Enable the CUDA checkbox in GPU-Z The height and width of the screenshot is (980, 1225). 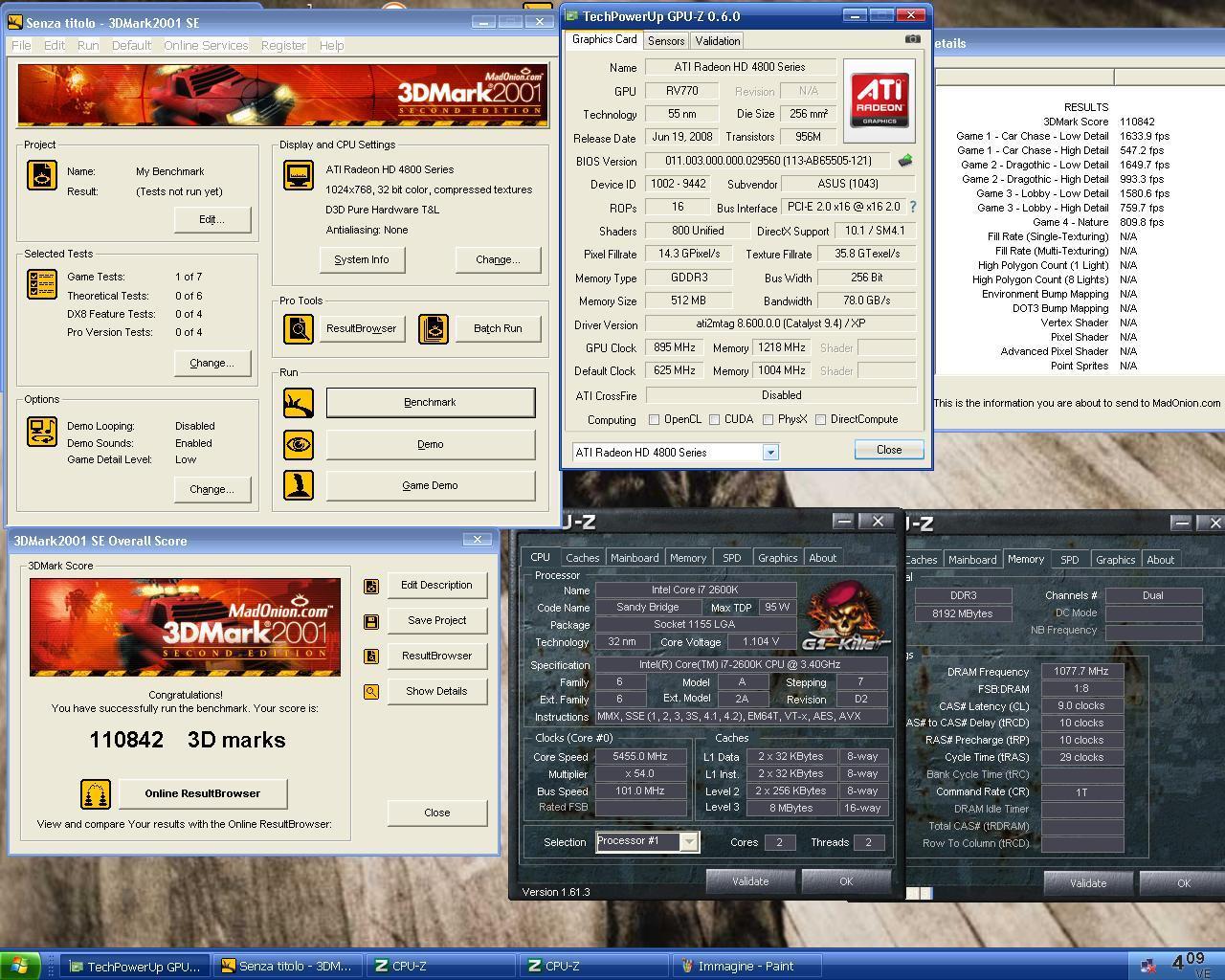pos(714,419)
